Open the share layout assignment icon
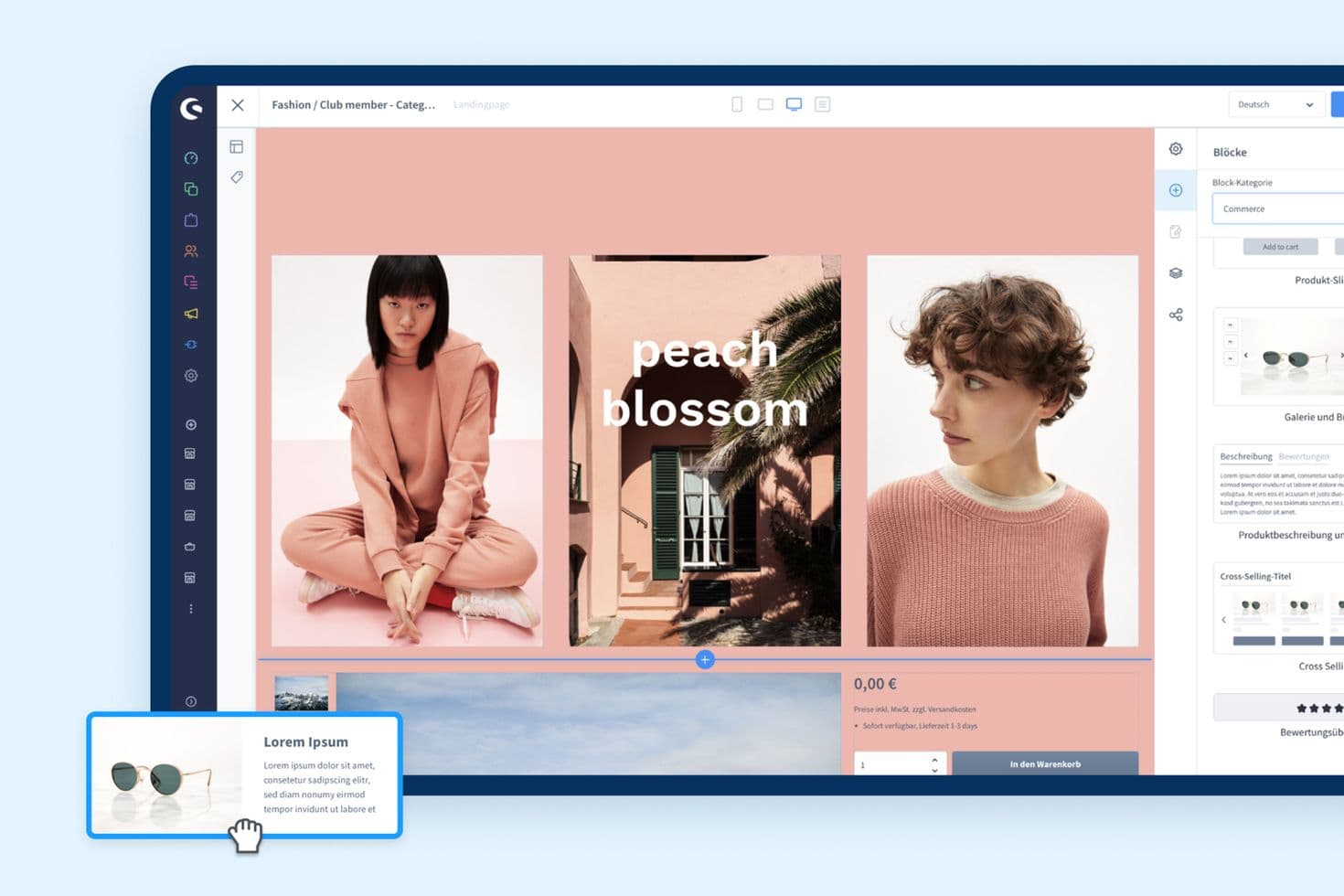 click(x=1176, y=315)
